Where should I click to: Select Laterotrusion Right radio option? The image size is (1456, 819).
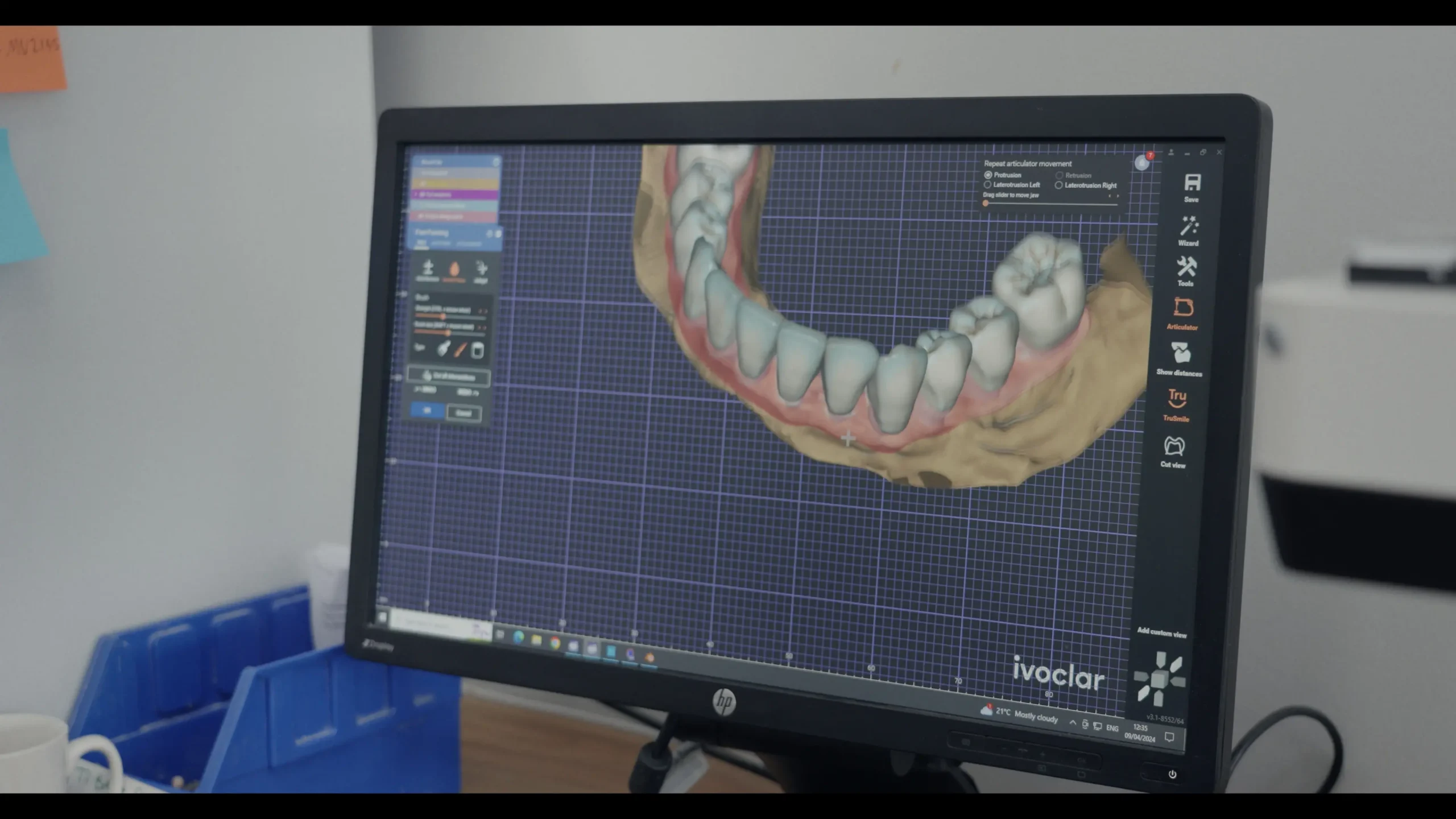(1058, 185)
